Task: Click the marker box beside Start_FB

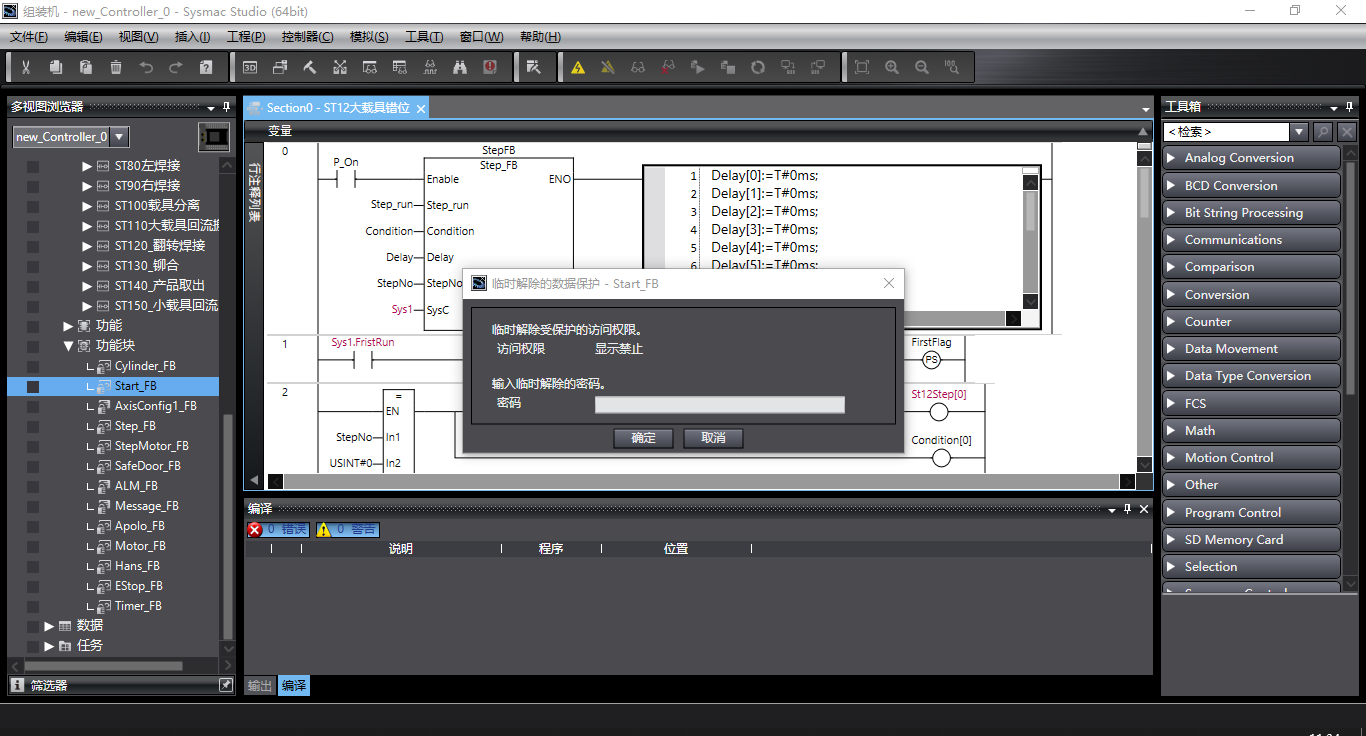Action: pyautogui.click(x=33, y=386)
